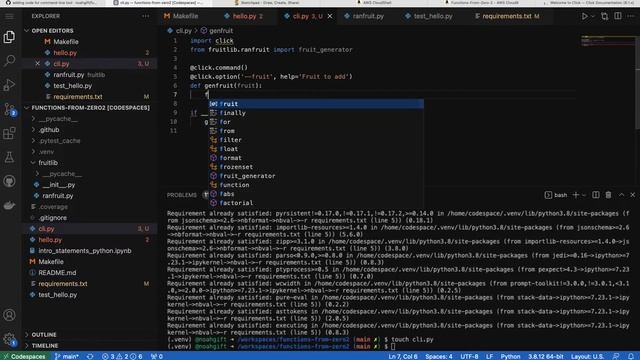
Task: Collapse the FUNCTIONS-FROM-ZERO2 folder section
Action: pyautogui.click(x=90, y=108)
